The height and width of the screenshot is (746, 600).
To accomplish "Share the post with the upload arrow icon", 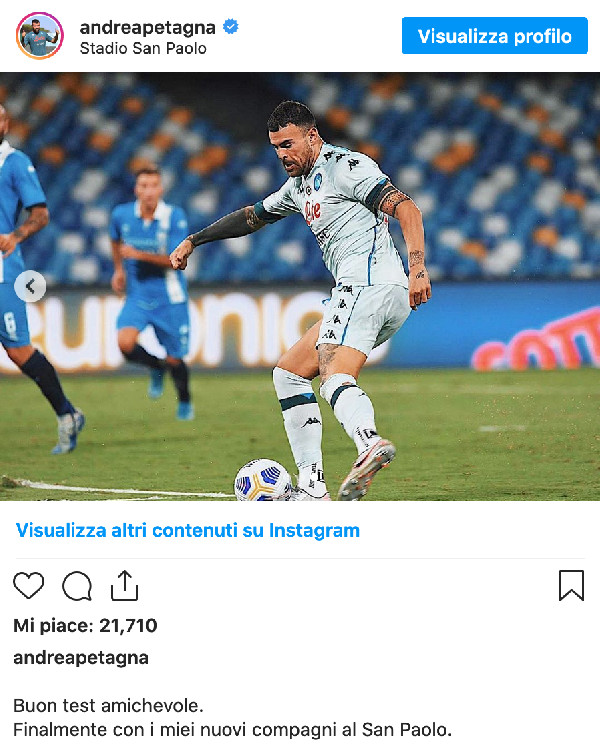I will pos(124,585).
